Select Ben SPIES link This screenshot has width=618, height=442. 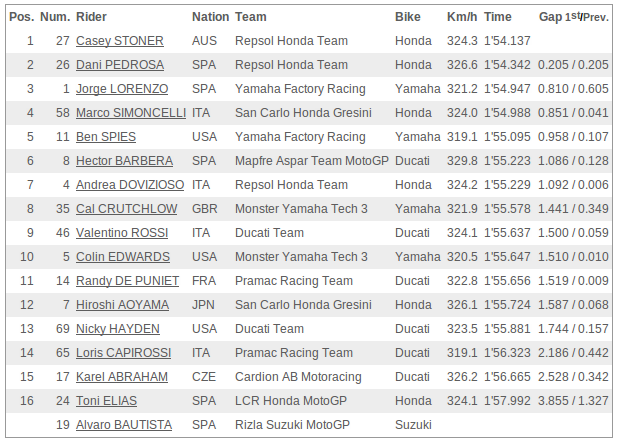(106, 137)
